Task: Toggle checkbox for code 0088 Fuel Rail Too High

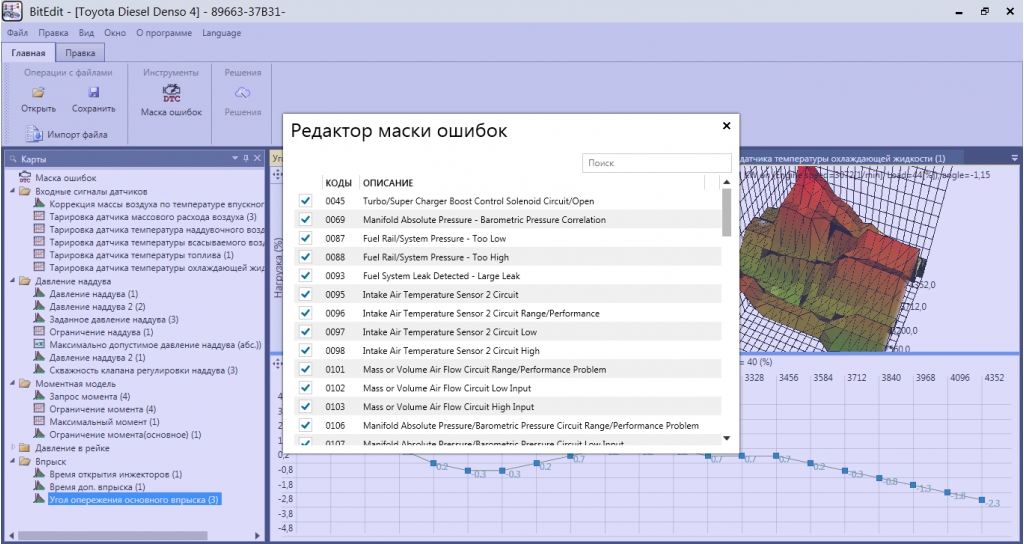Action: tap(305, 257)
